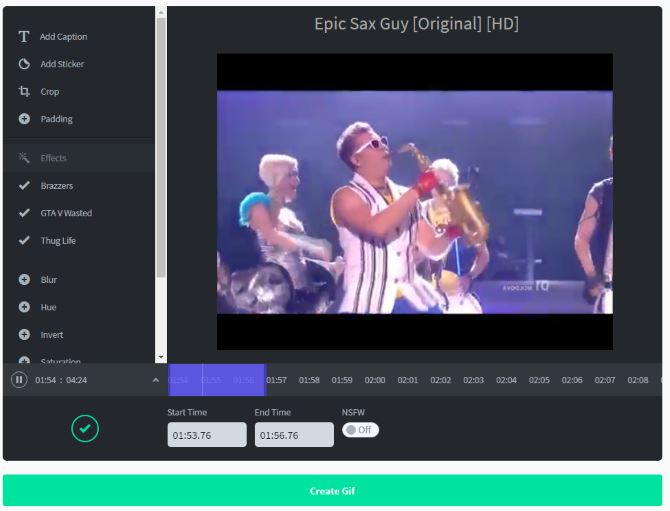The image size is (670, 511).
Task: Click the Effects magic wand icon
Action: tap(24, 158)
